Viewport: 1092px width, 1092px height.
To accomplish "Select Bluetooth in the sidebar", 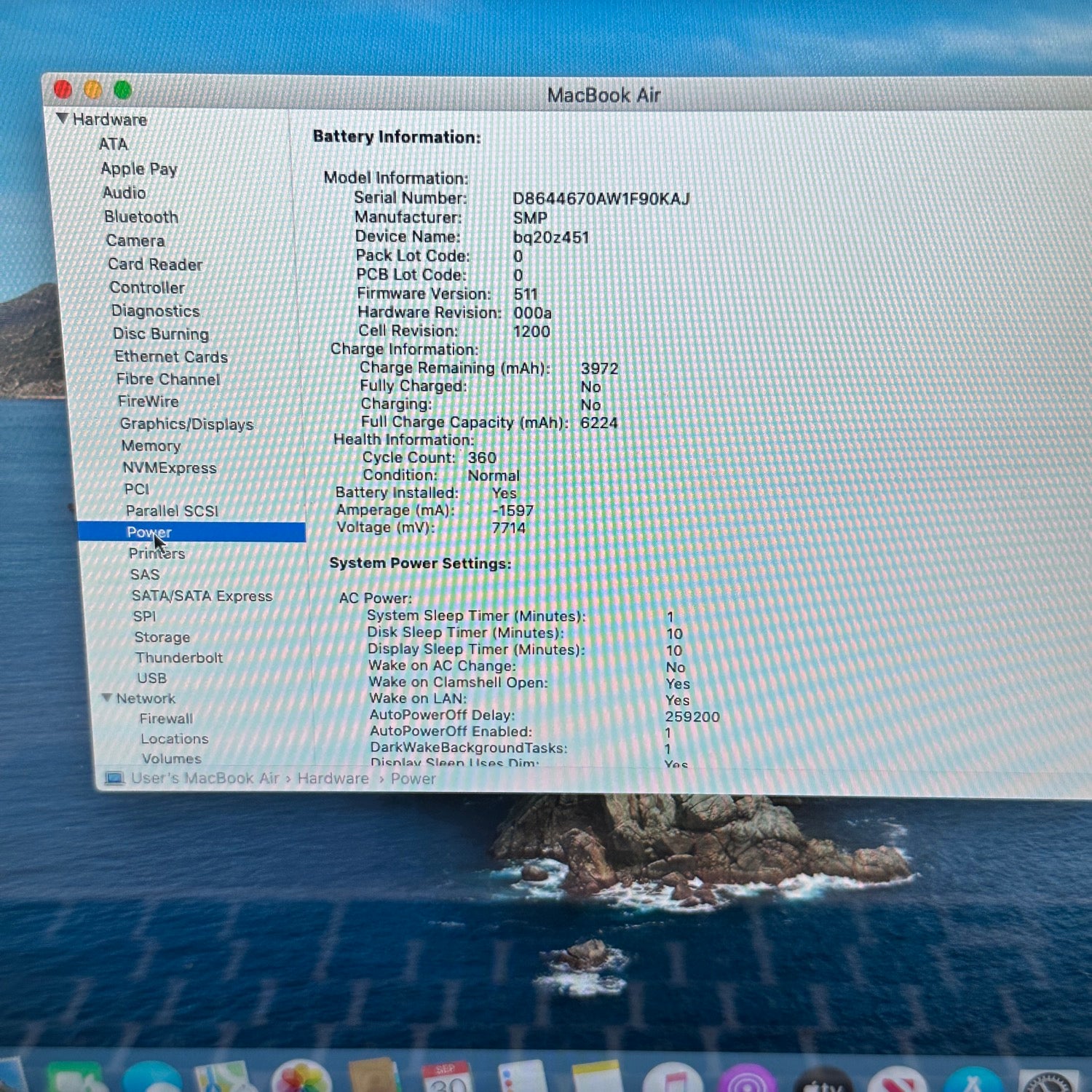I will [x=141, y=217].
